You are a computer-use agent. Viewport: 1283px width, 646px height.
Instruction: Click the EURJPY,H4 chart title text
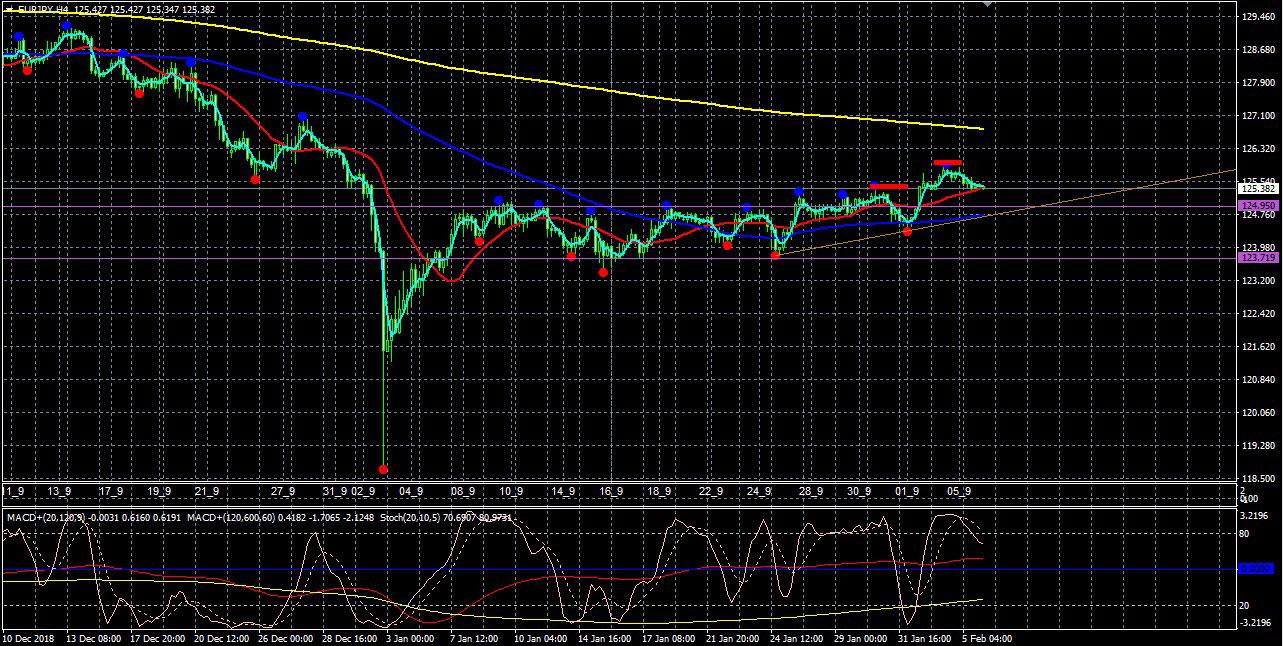44,9
